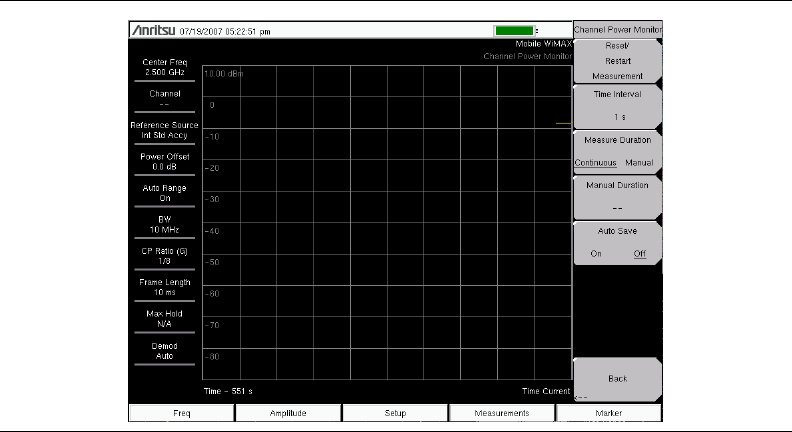Open the Time Interval setting
Screen dimensions: 792x432
(x=616, y=105)
